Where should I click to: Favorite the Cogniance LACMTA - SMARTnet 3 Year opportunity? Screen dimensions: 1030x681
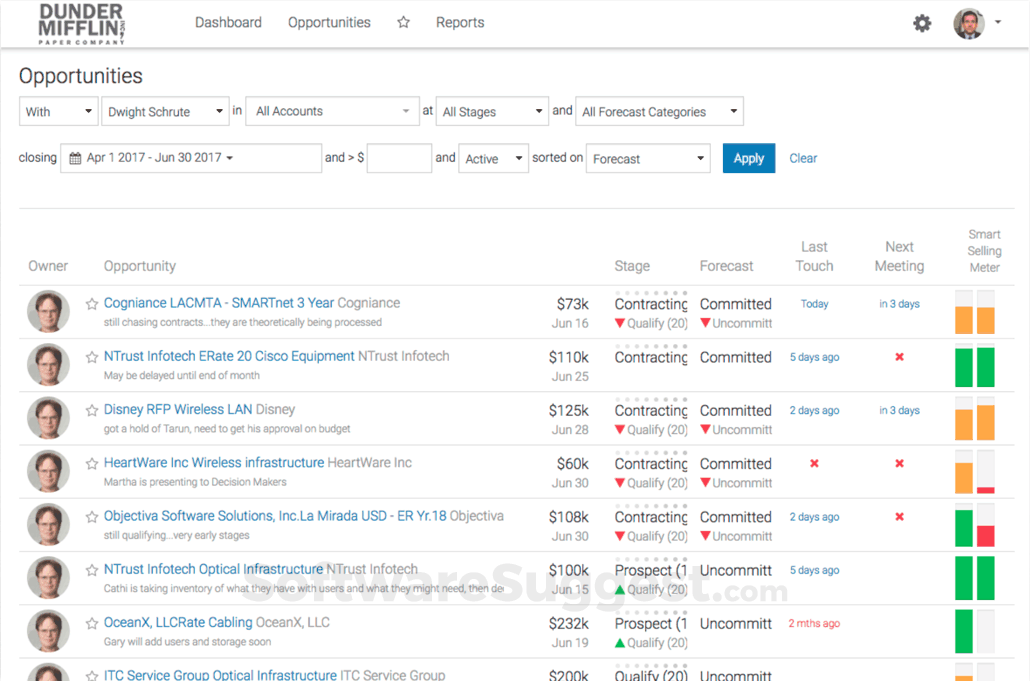tap(91, 303)
